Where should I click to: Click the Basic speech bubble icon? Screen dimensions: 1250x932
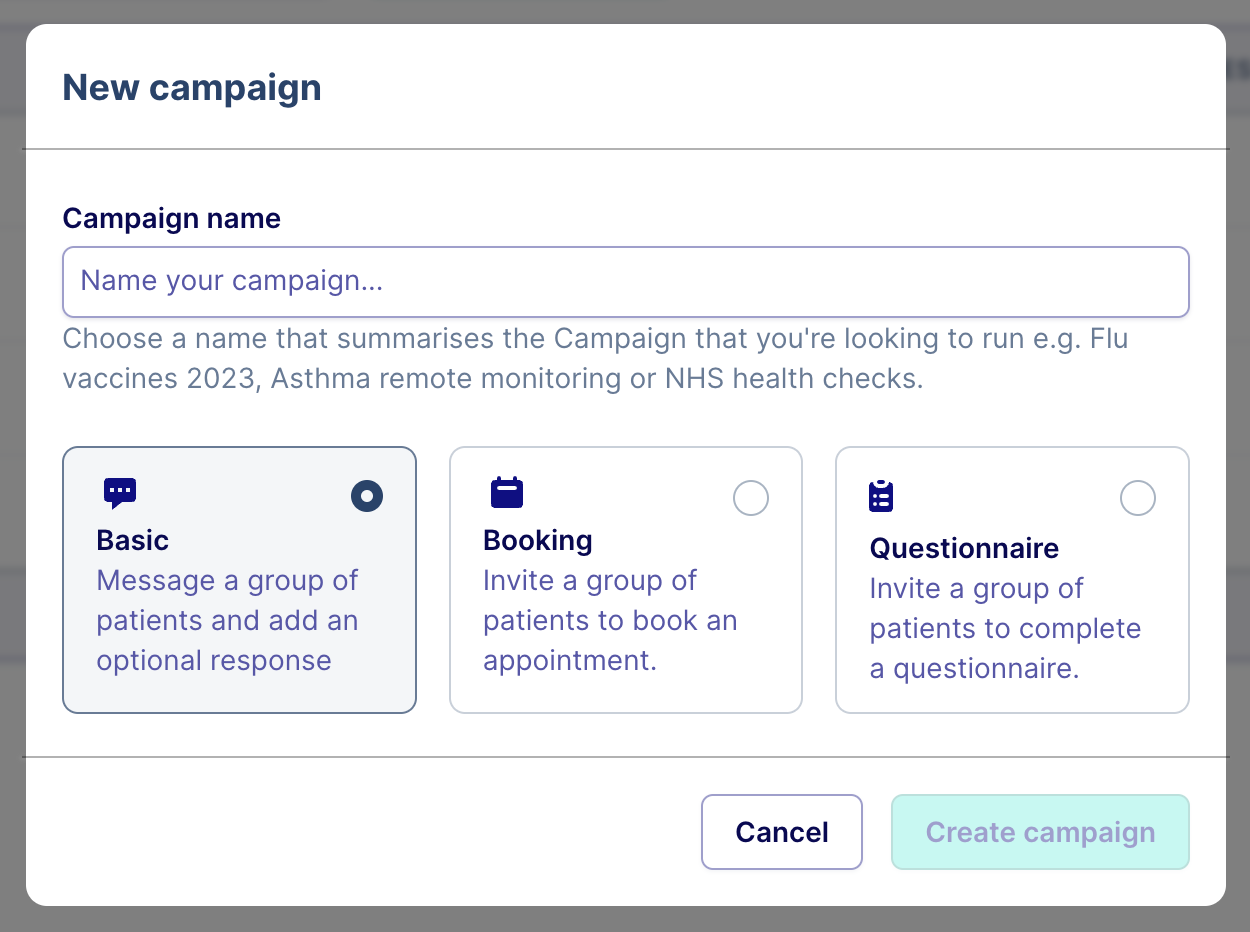tap(120, 492)
